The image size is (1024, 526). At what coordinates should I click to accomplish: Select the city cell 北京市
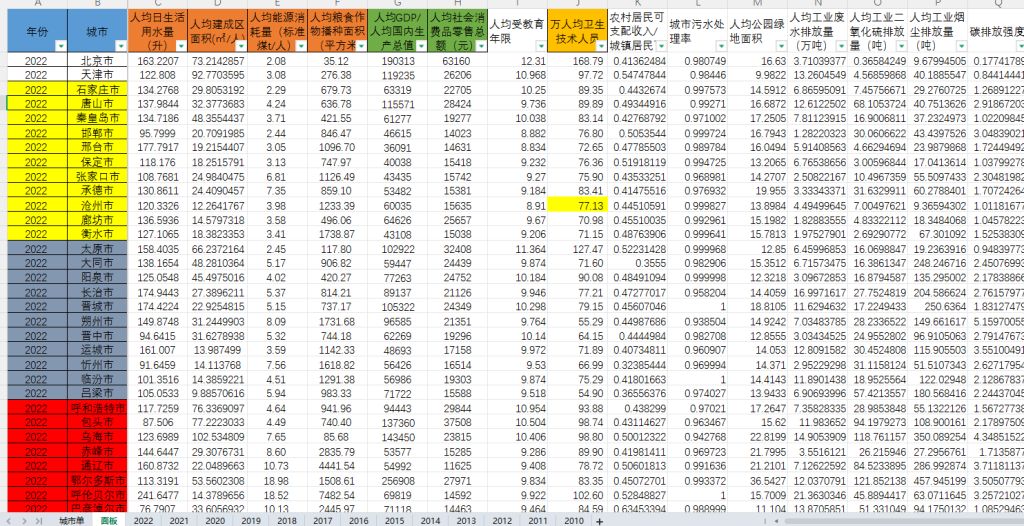[97, 61]
